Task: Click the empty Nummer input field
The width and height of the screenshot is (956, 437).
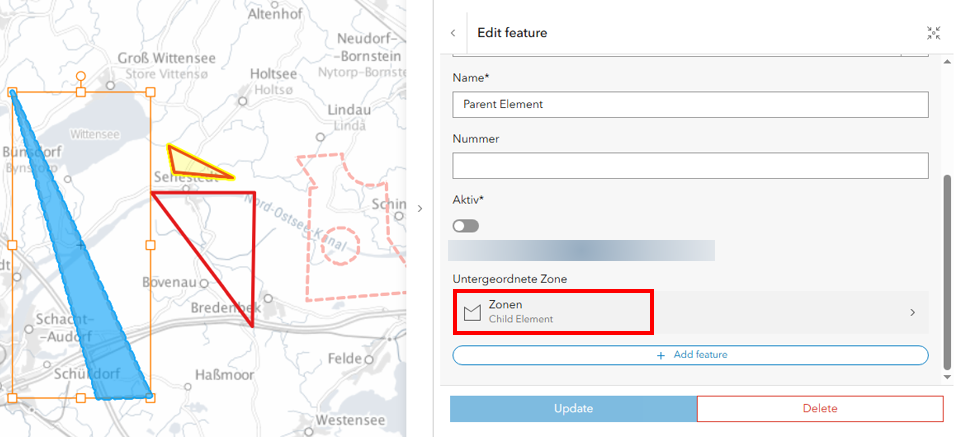Action: [x=690, y=166]
